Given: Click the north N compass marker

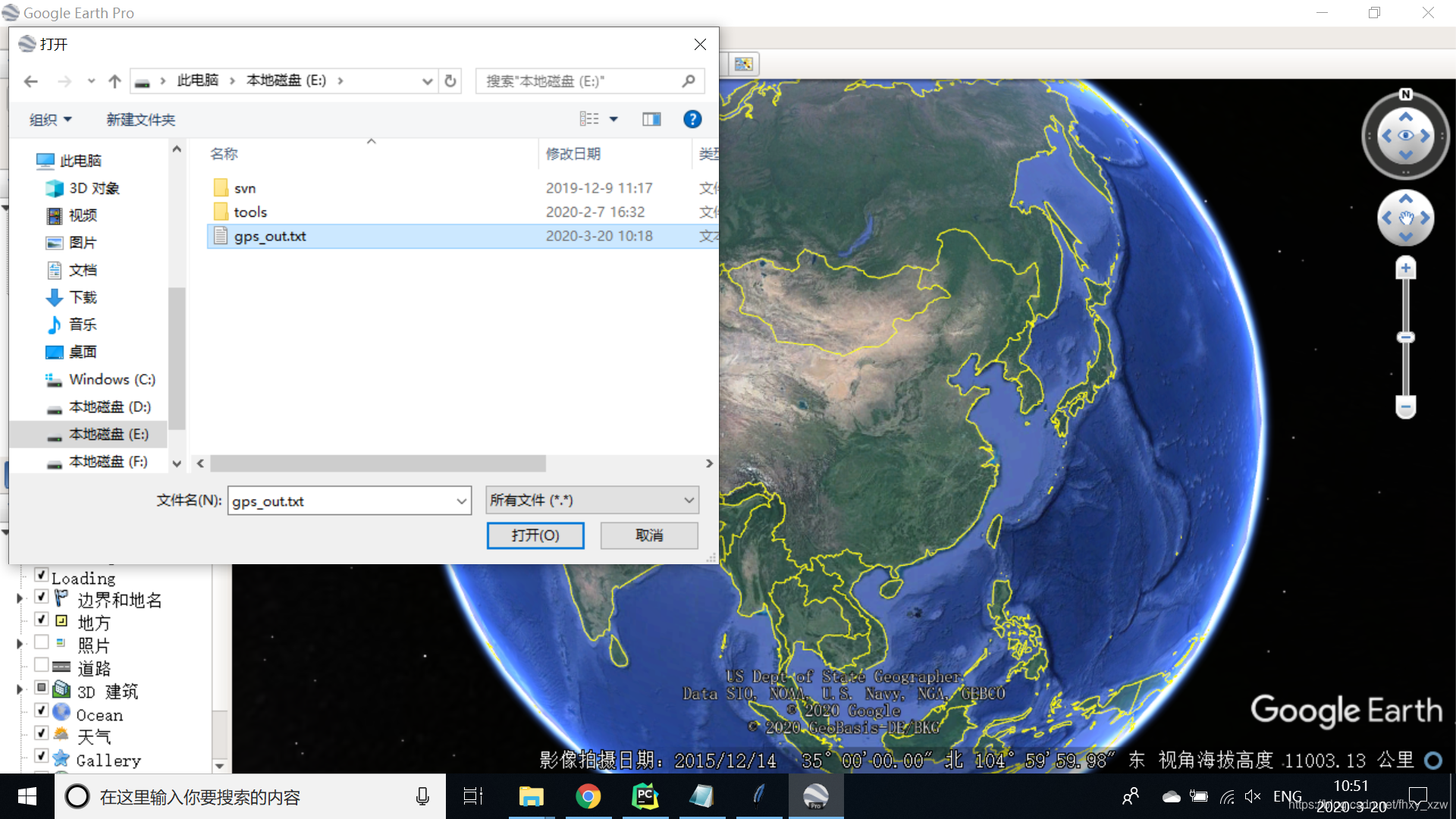Looking at the screenshot, I should [1406, 95].
